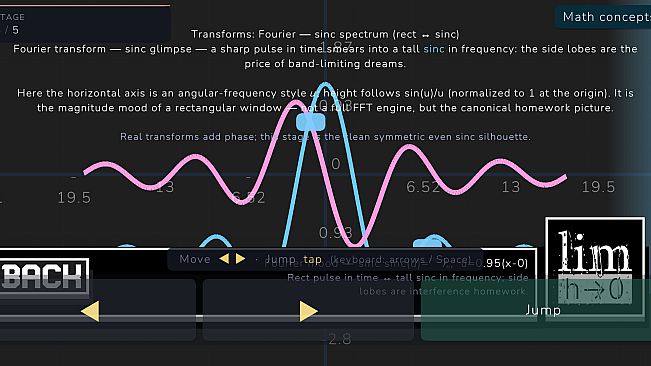Click the positive '6.52' axis label
Viewport: 651px width, 366px height.
423,187
